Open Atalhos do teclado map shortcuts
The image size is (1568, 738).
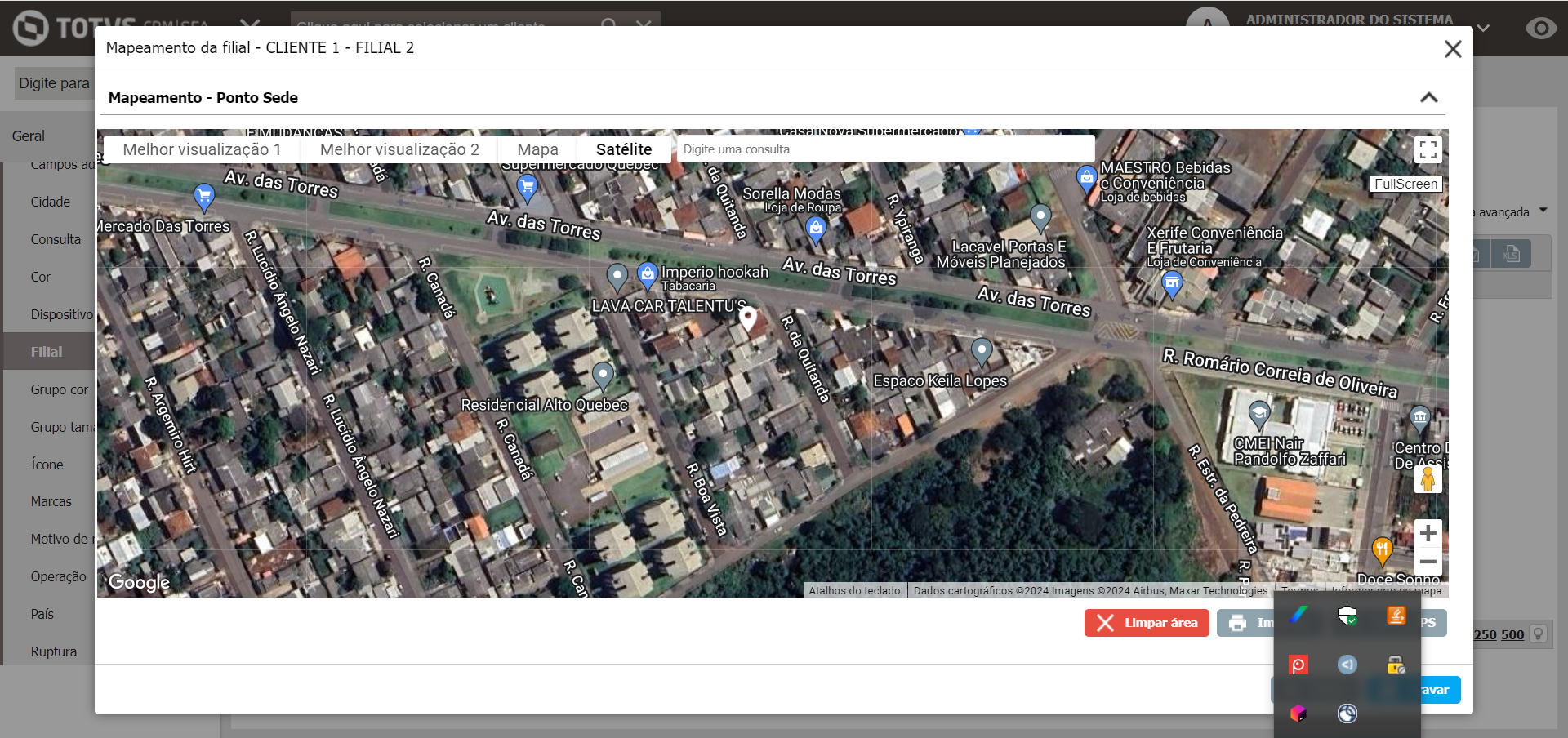854,590
